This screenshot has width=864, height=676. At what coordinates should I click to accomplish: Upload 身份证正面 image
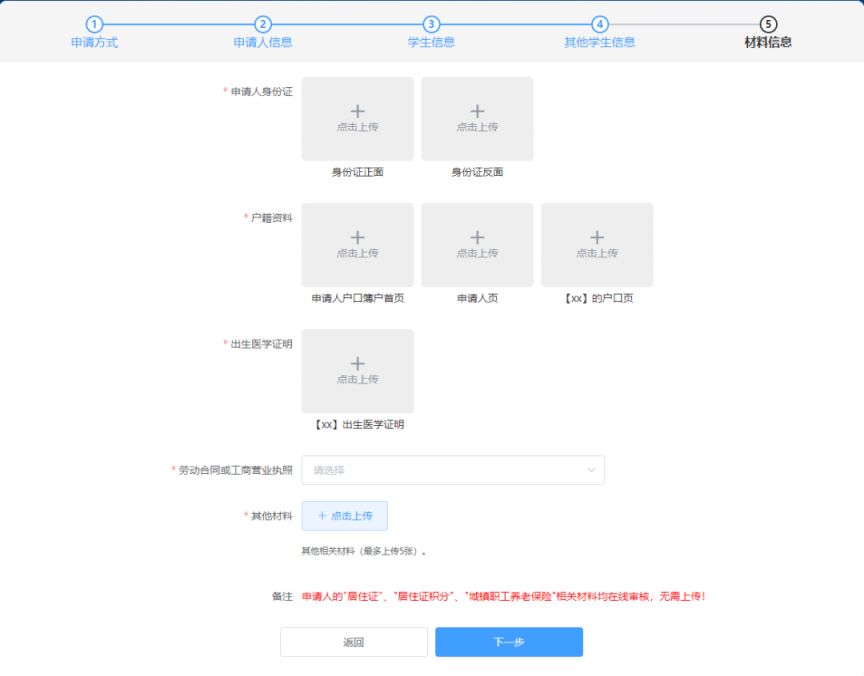[358, 118]
